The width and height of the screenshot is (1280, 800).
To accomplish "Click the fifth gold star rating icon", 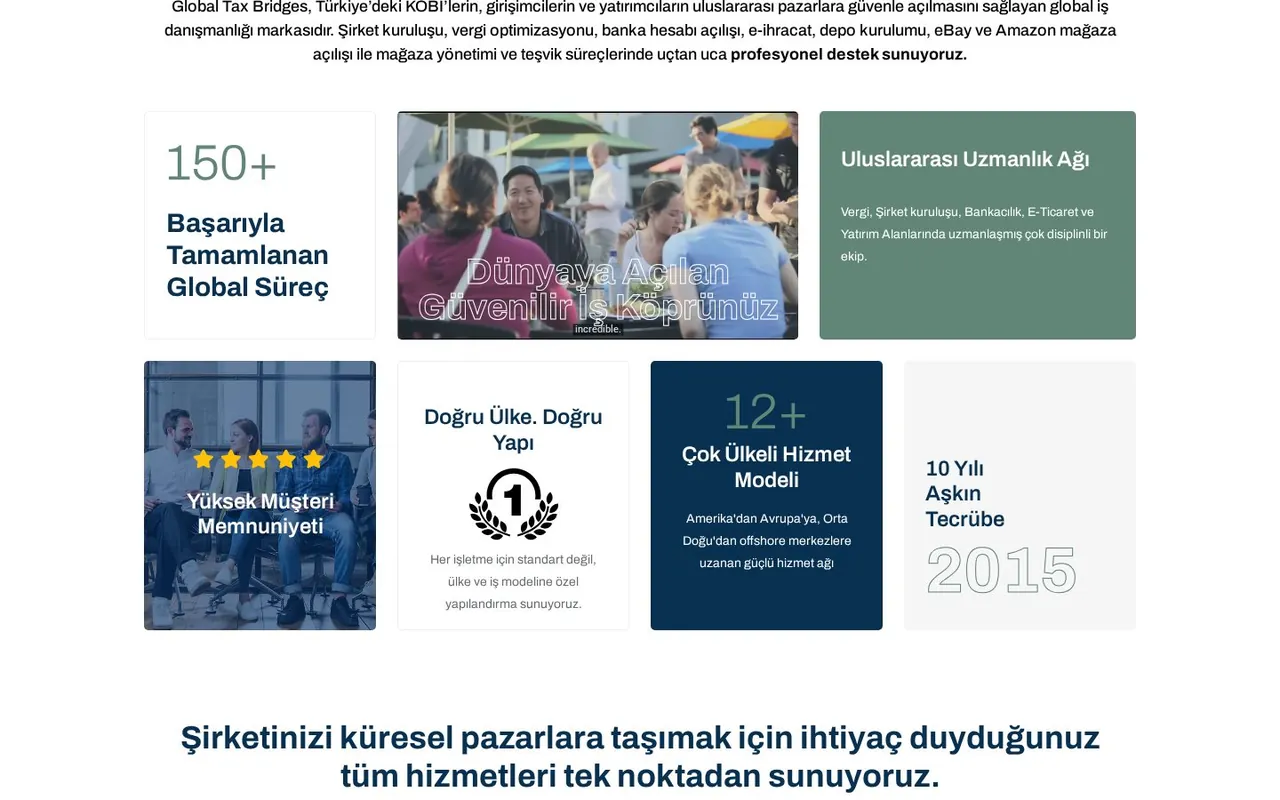I will point(314,459).
